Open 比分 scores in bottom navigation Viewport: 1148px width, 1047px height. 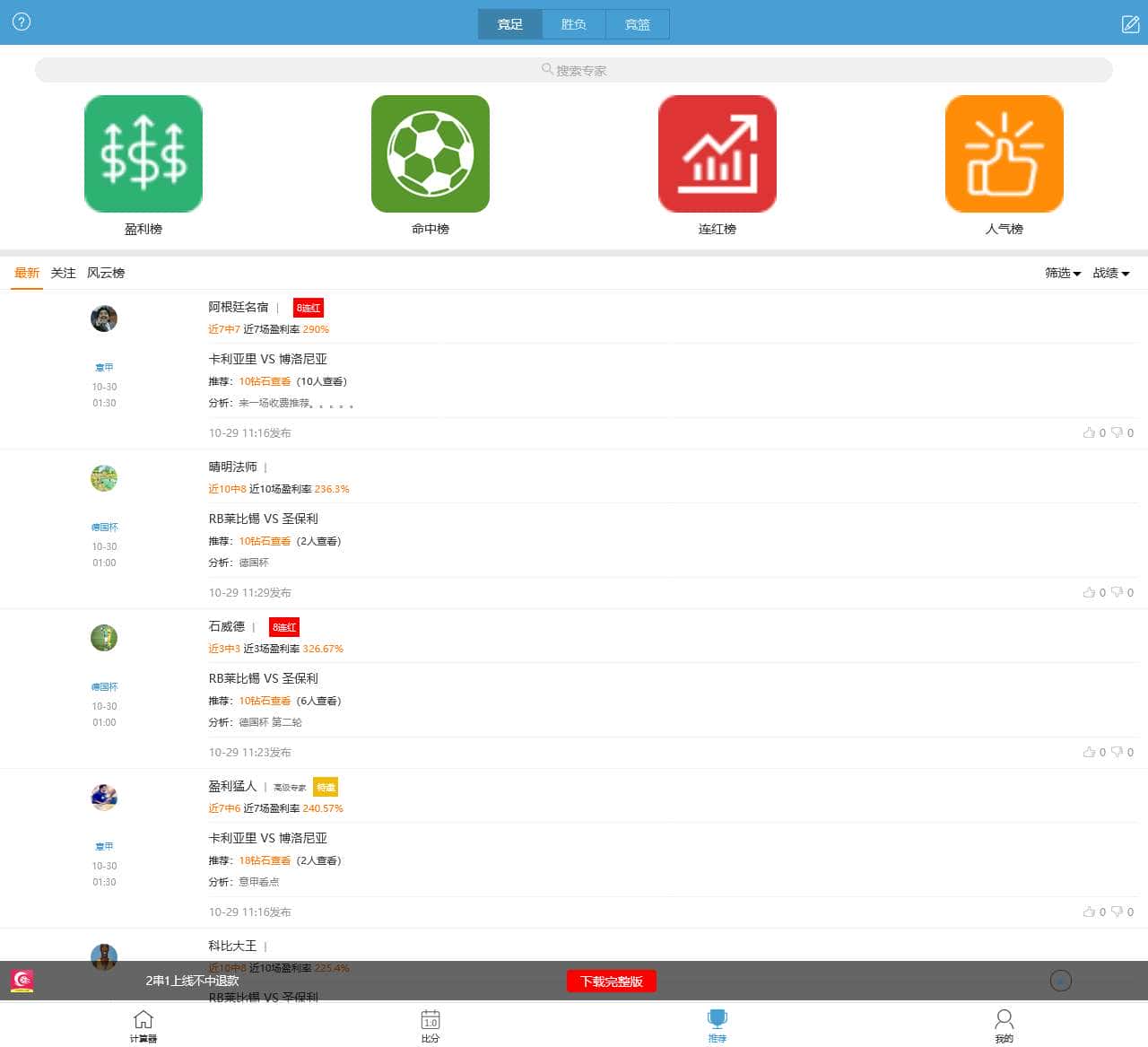430,1025
